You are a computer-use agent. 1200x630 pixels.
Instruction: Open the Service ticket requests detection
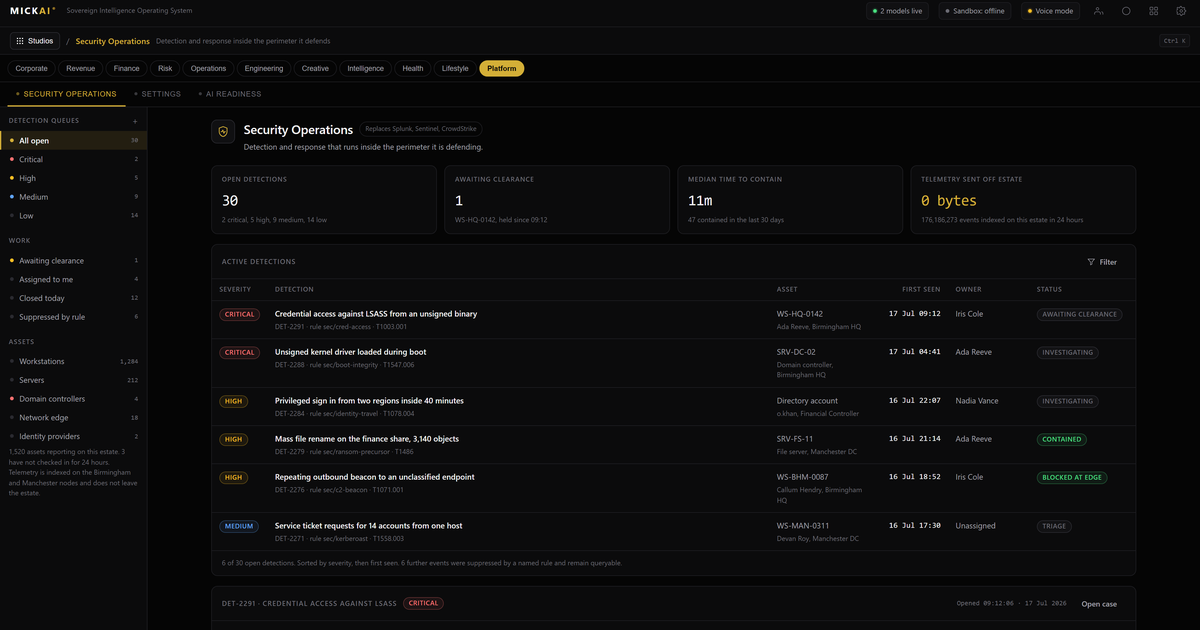pos(673,532)
